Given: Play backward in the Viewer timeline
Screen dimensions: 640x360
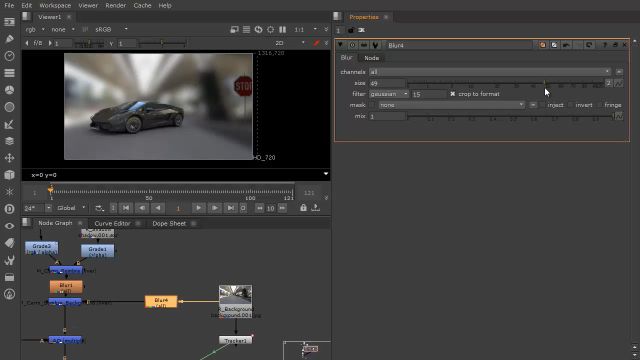Looking at the screenshot, I should tap(158, 208).
